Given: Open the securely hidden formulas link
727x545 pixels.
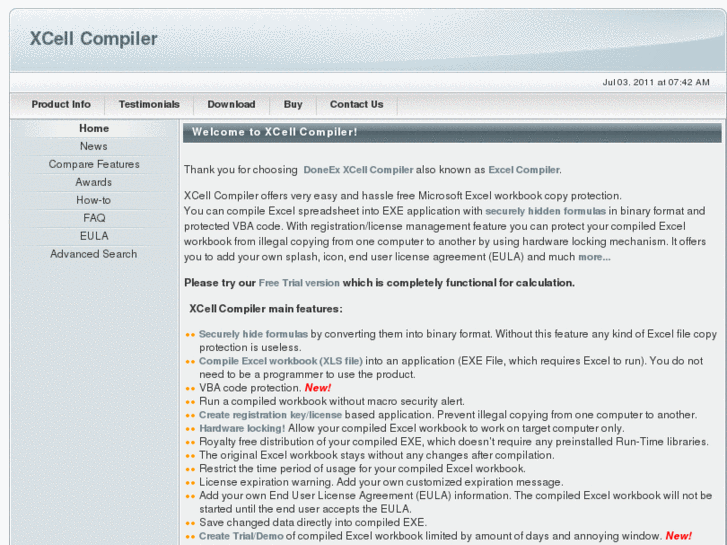Looking at the screenshot, I should (x=545, y=211).
